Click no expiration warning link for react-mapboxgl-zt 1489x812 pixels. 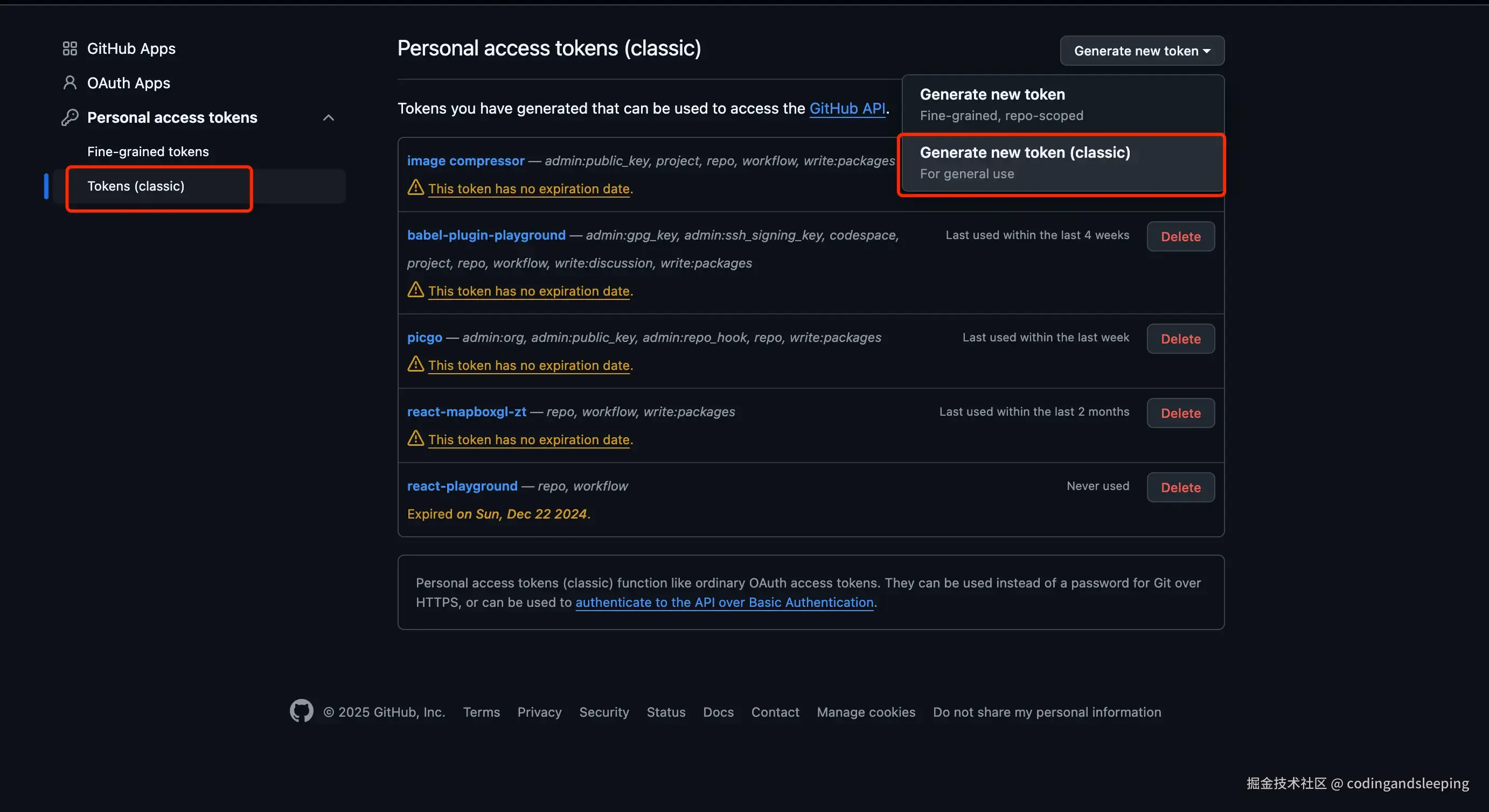pyautogui.click(x=529, y=439)
